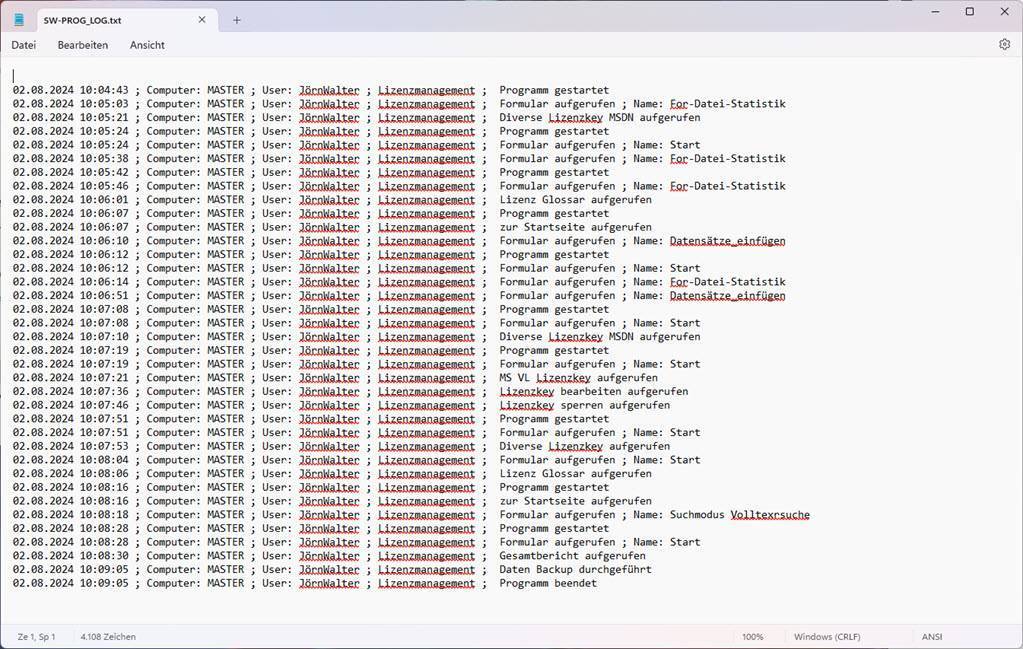Click 'Daten Backup durchgeführt' log entry
Viewport: 1023px width, 649px height.
click(x=575, y=570)
